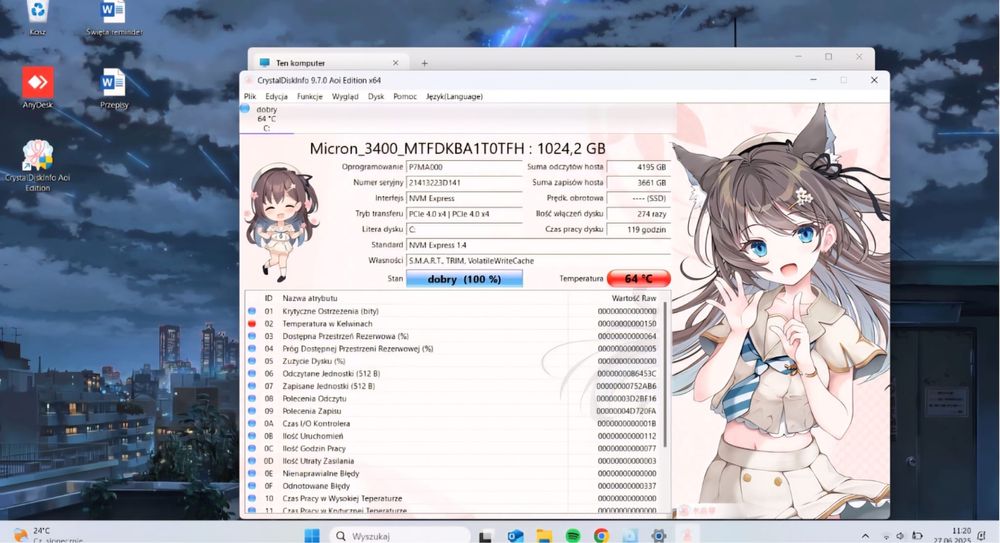Add a new tab in File Explorer window
The height and width of the screenshot is (543, 1000).
click(424, 63)
